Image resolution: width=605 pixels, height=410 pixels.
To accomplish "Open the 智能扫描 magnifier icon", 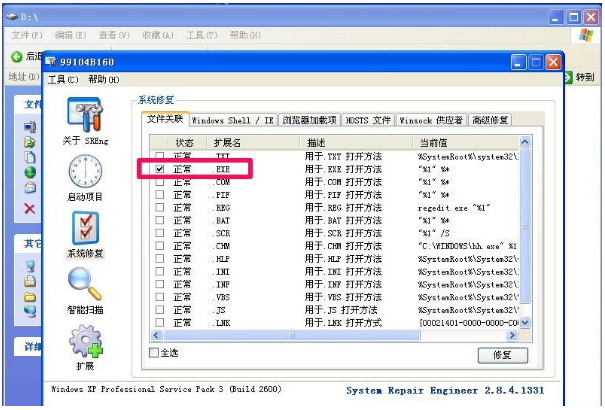I will pos(85,288).
